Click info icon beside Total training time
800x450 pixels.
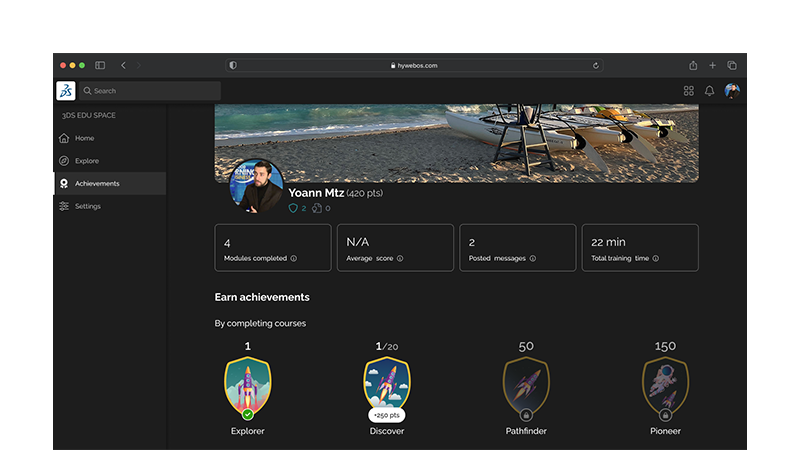tap(657, 258)
